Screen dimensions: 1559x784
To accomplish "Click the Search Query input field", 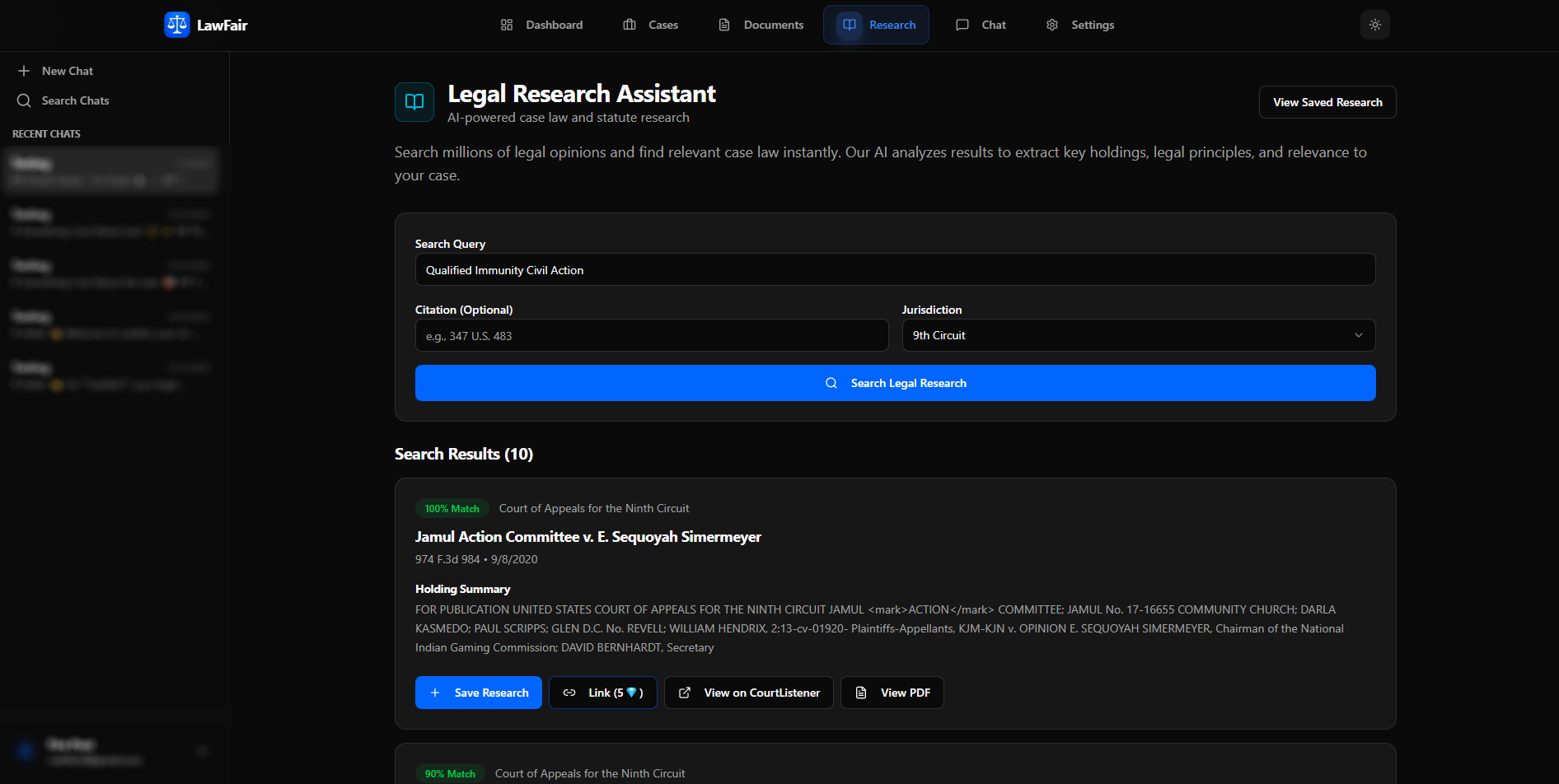I will 895,269.
